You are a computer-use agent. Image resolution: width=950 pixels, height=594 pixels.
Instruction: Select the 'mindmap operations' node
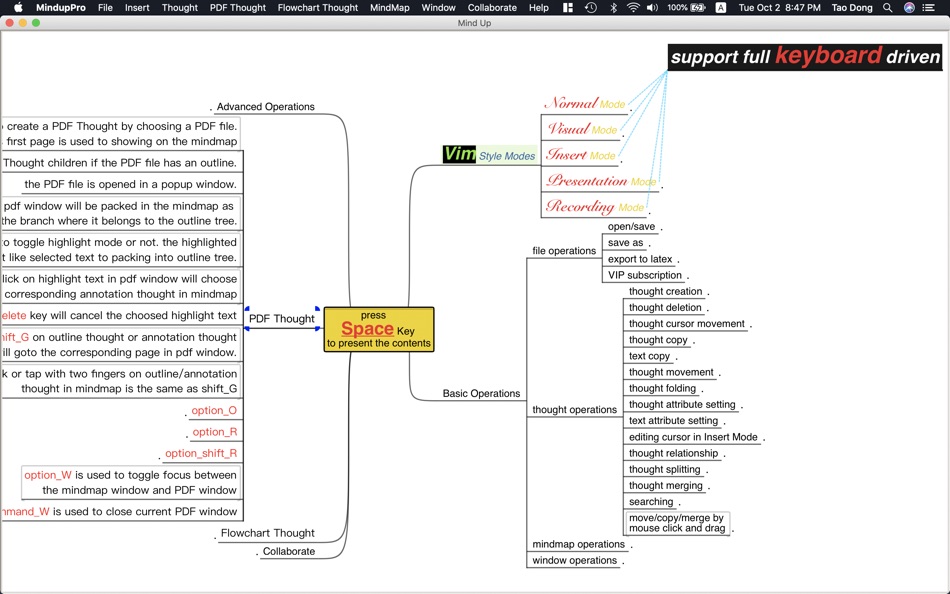(578, 544)
